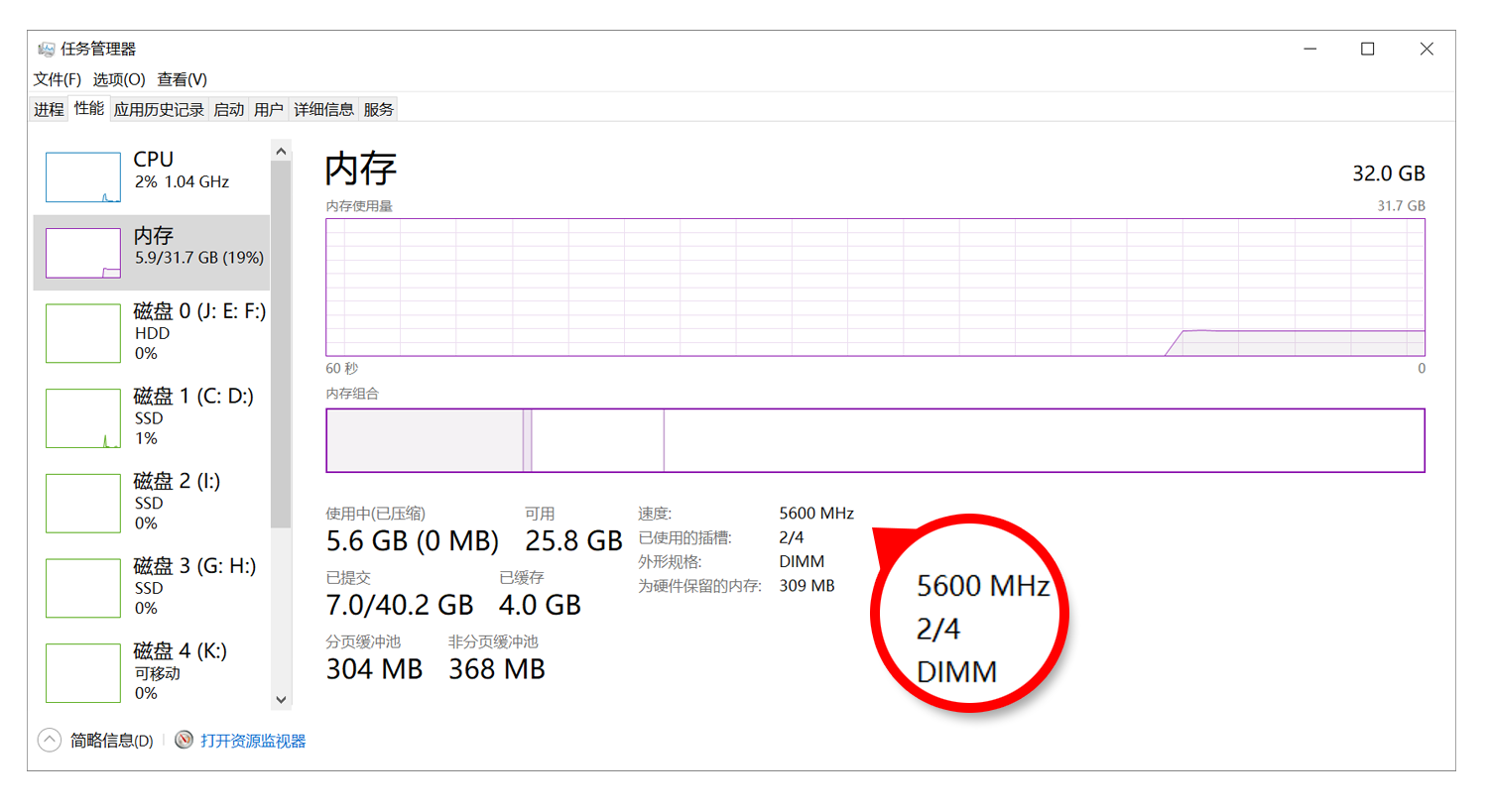Screen dimensions: 1488x812
Task: Collapse details with the 简略信息 chevron
Action: click(x=50, y=741)
